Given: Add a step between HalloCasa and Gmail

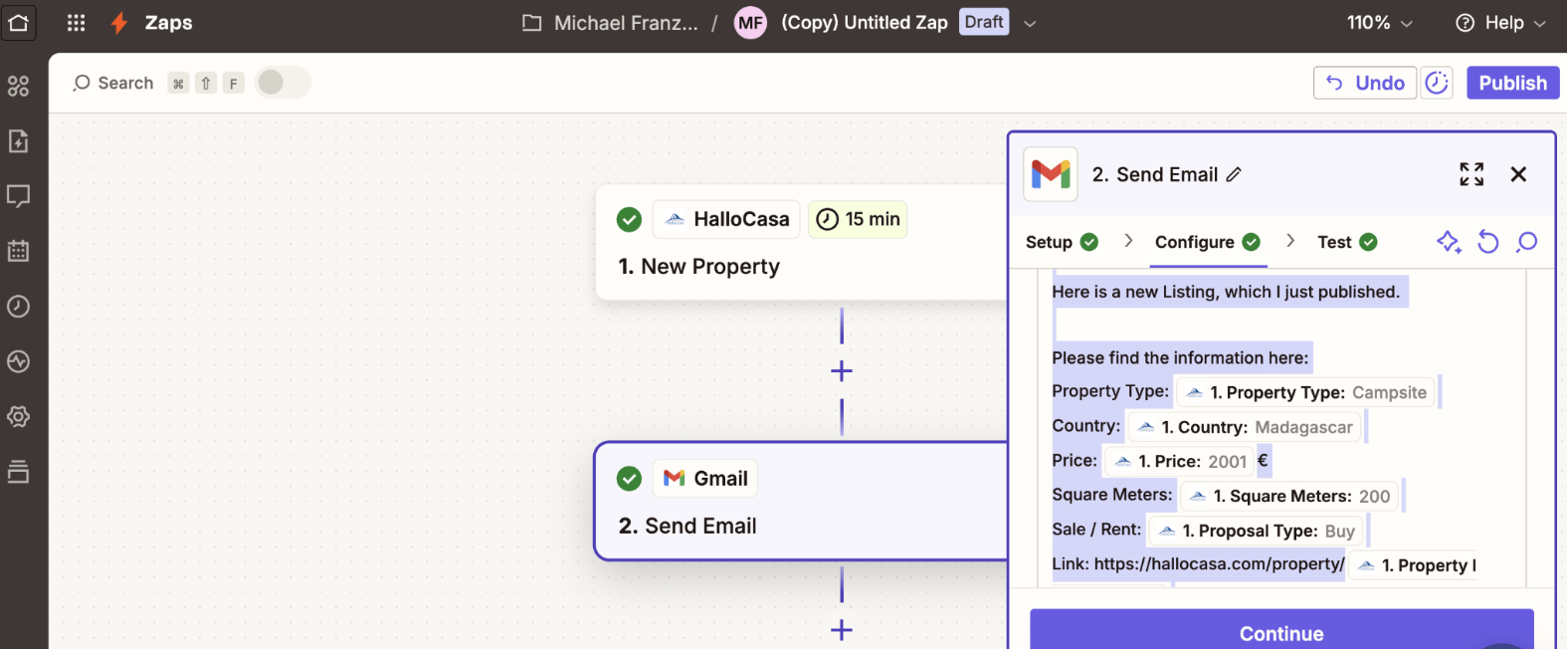Looking at the screenshot, I should tap(842, 371).
